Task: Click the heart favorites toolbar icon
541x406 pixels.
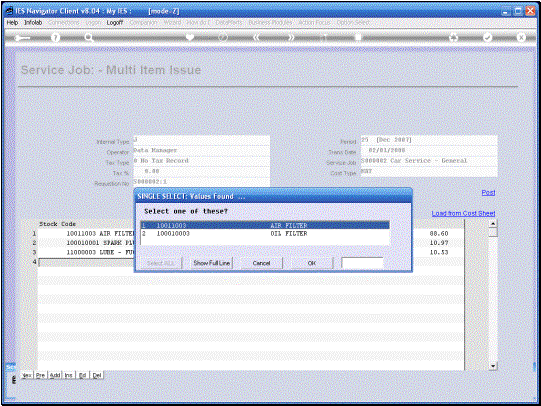Action: point(190,37)
